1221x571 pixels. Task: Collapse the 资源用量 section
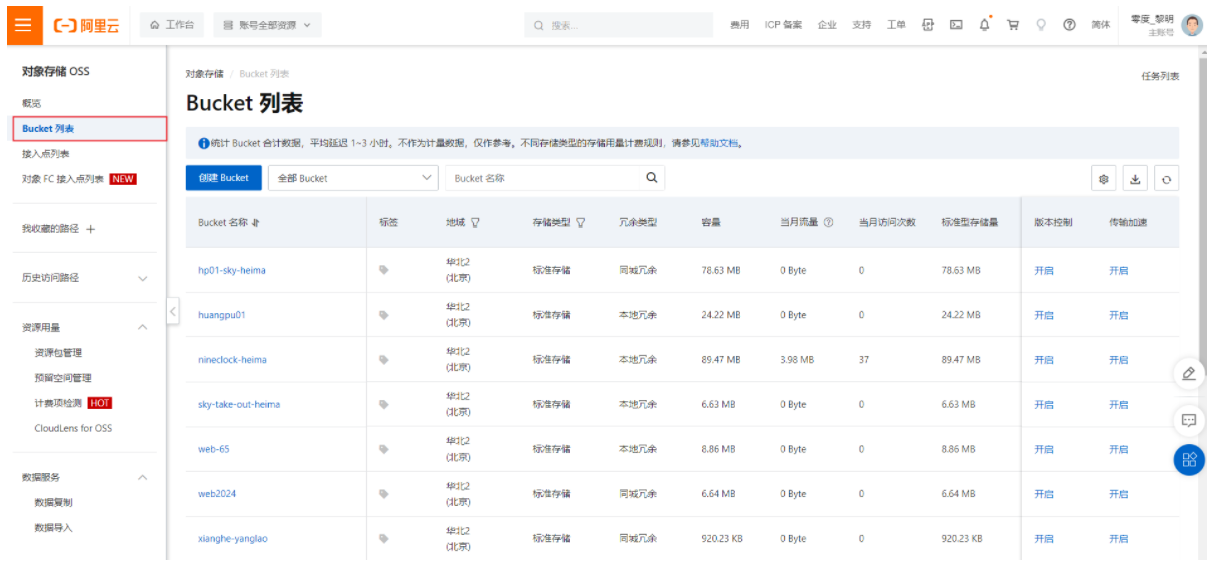click(x=143, y=327)
